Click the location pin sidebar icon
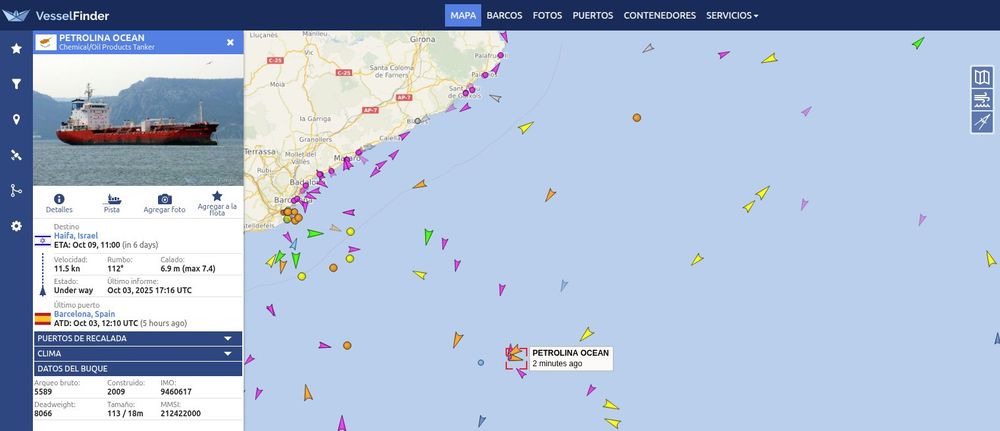1000x431 pixels. click(16, 119)
